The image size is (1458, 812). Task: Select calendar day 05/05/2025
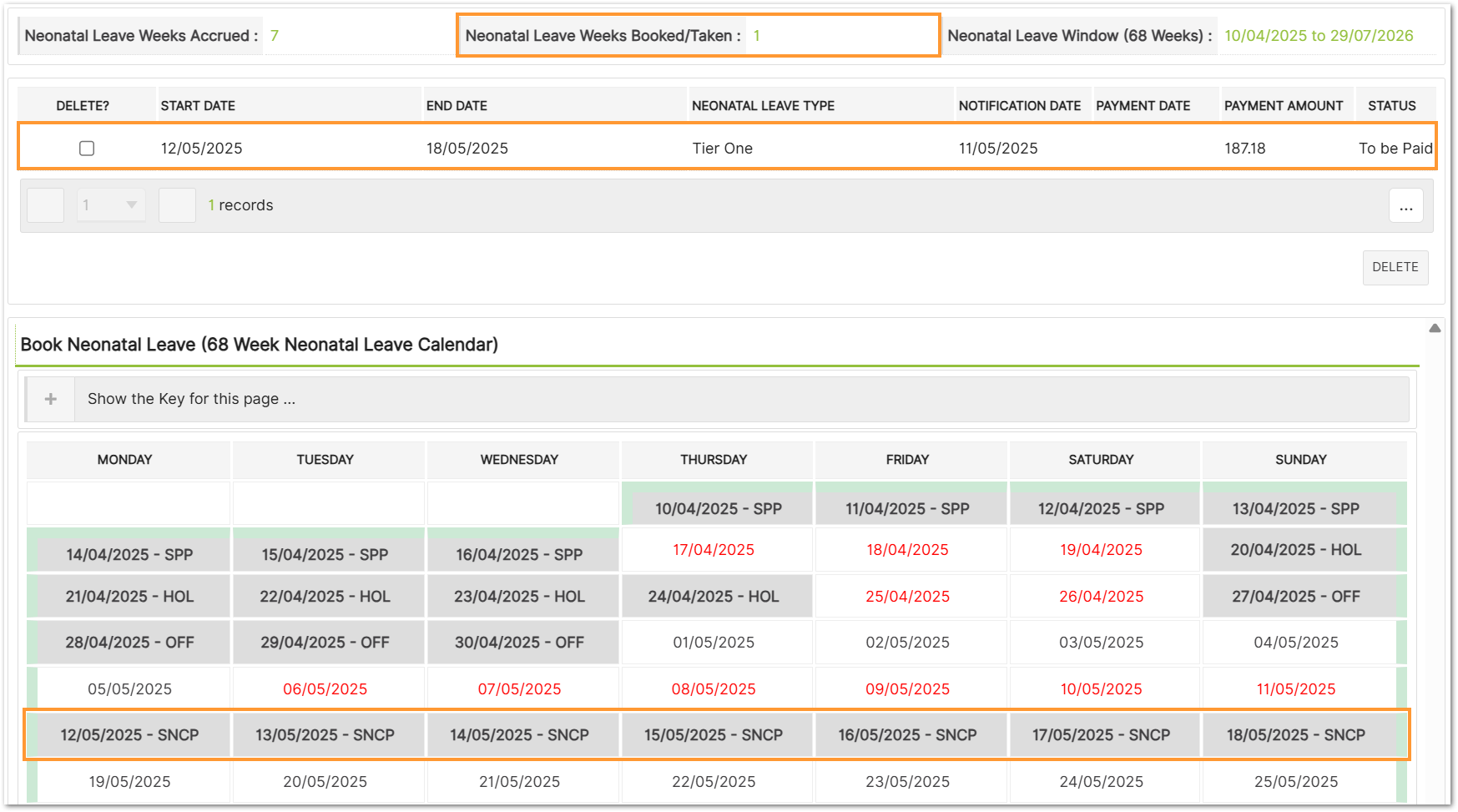click(x=129, y=689)
